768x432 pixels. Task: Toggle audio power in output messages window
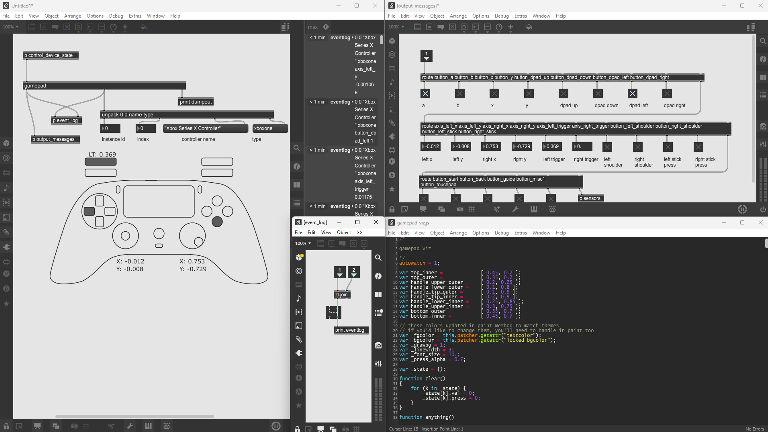point(763,209)
